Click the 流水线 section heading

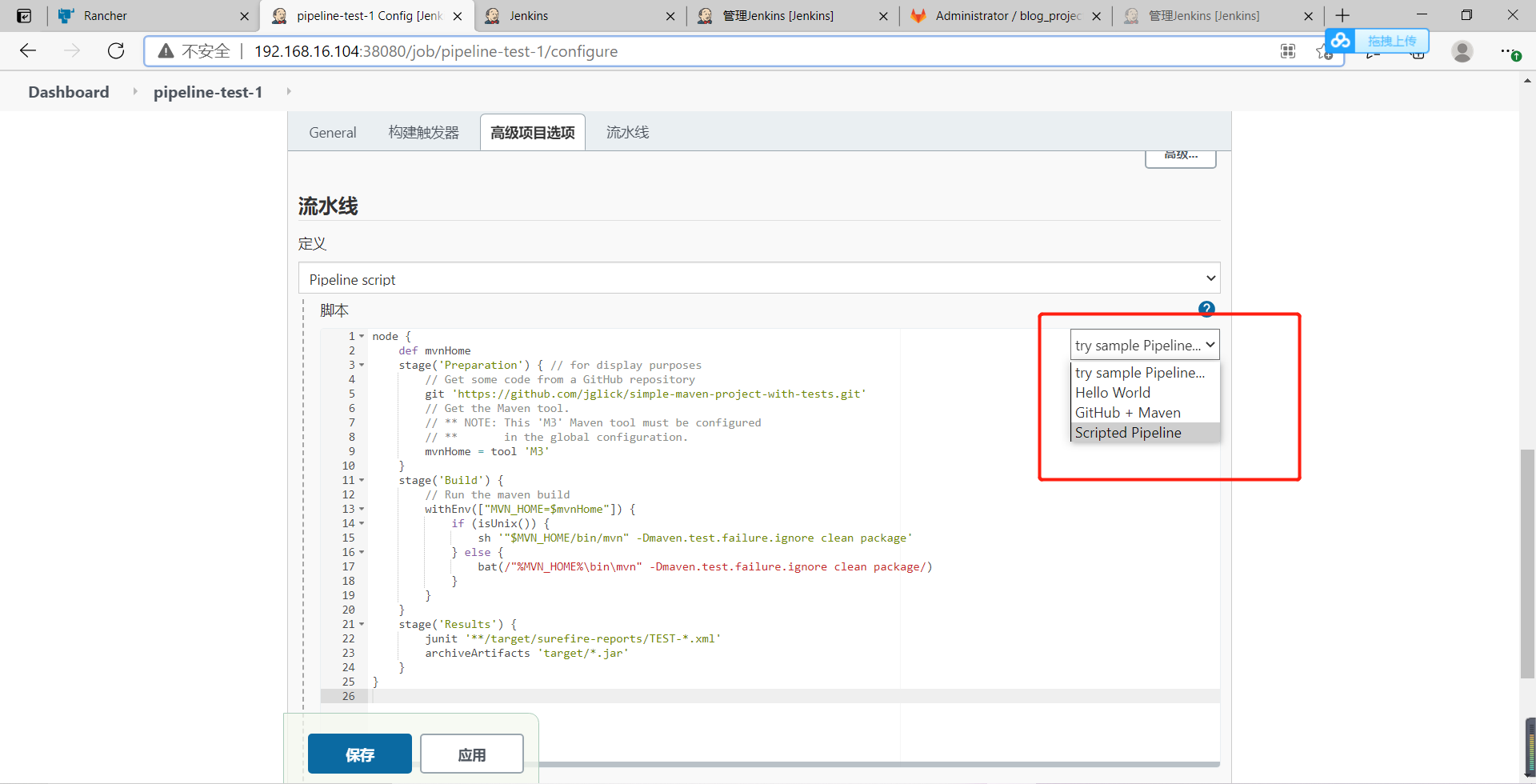tap(328, 206)
